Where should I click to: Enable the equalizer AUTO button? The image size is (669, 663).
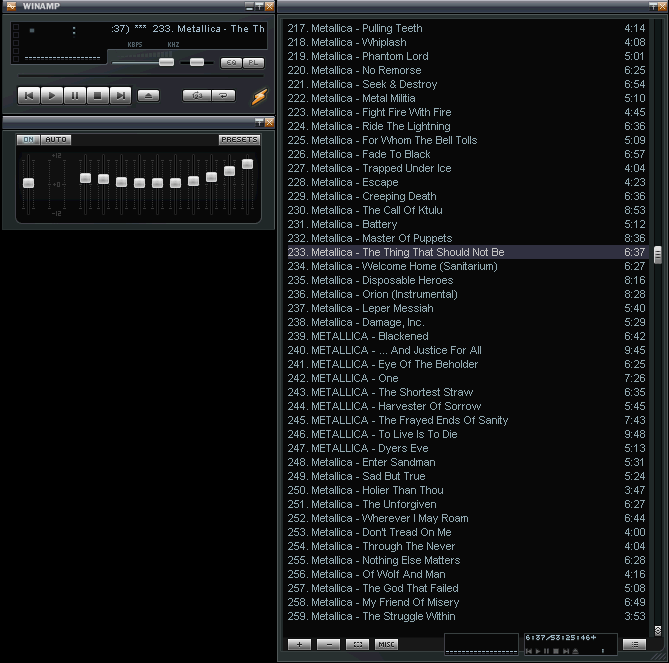[55, 140]
